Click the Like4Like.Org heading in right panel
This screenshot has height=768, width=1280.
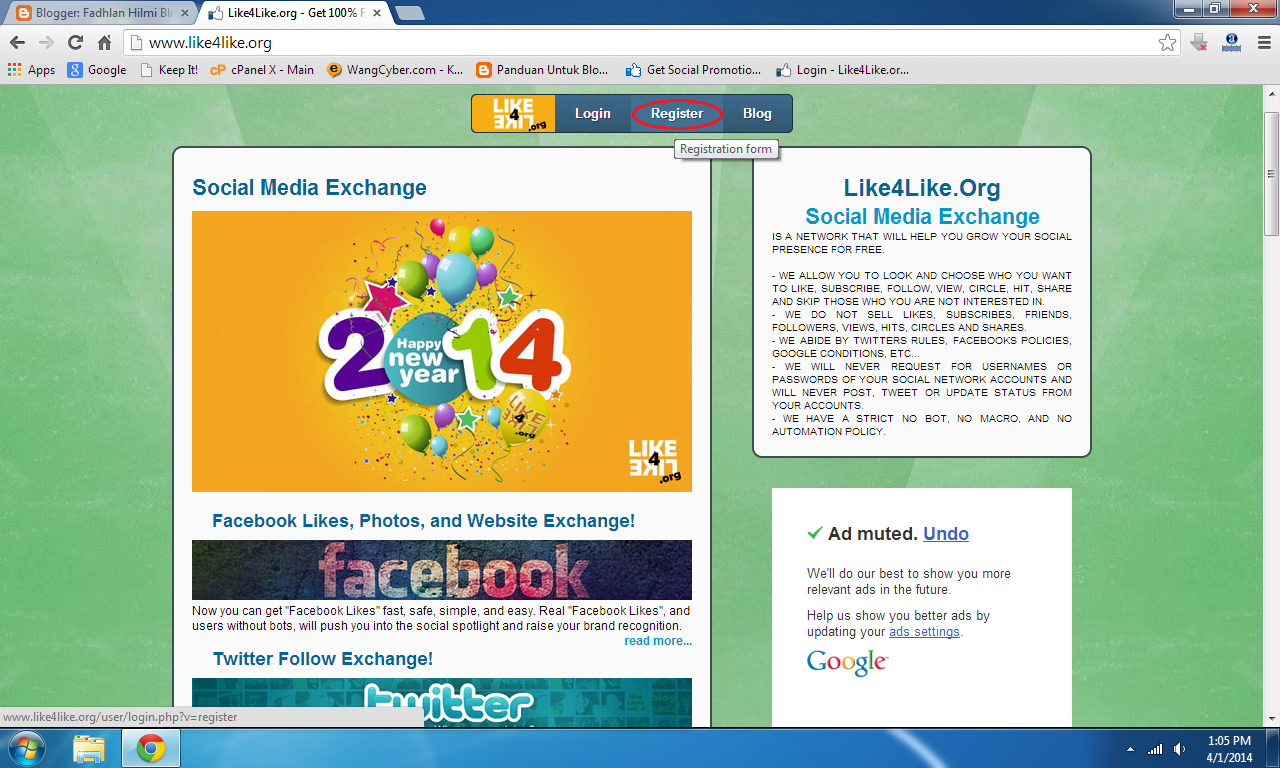click(x=922, y=188)
